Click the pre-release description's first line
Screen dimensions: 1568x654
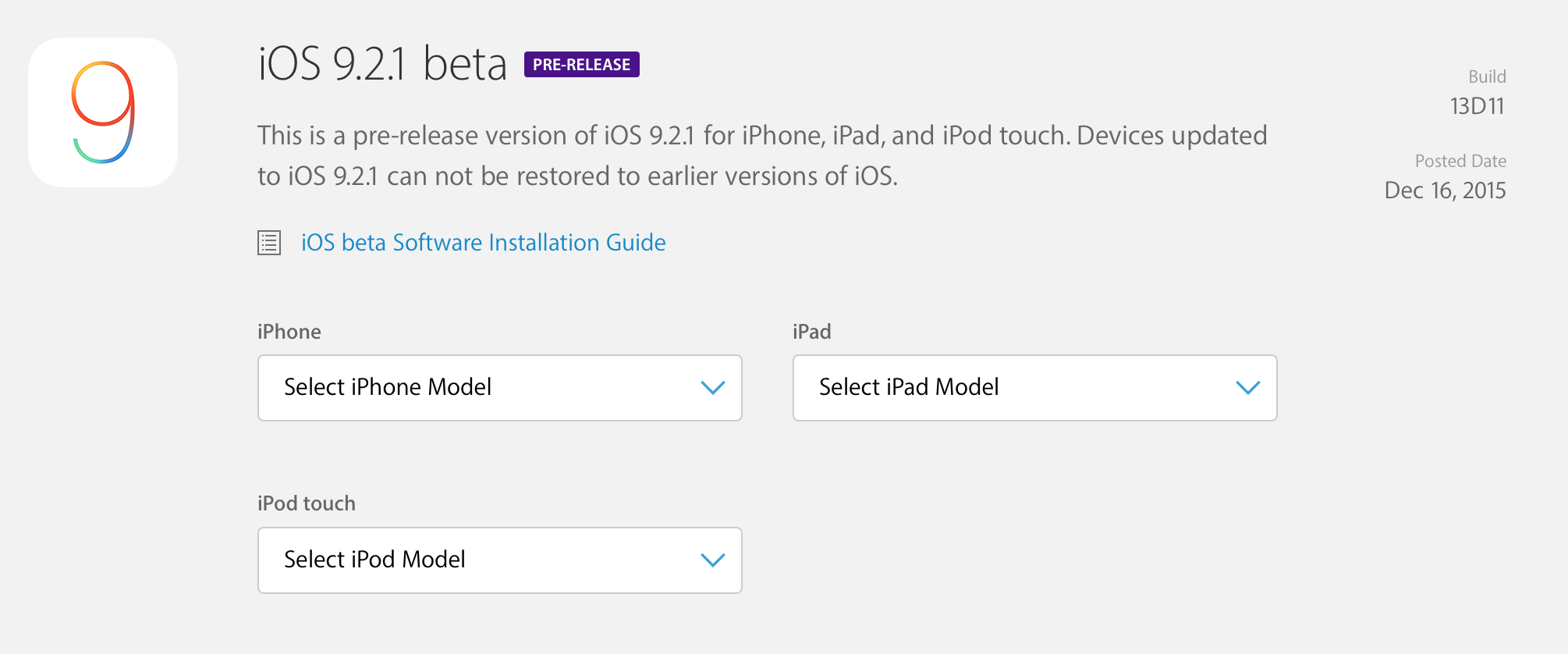coord(762,136)
